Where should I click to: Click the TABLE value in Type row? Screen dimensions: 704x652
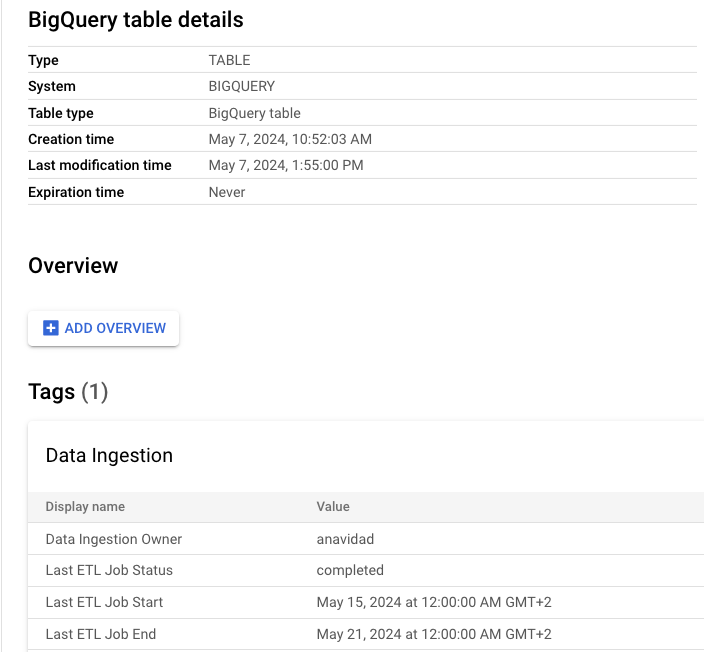[229, 60]
